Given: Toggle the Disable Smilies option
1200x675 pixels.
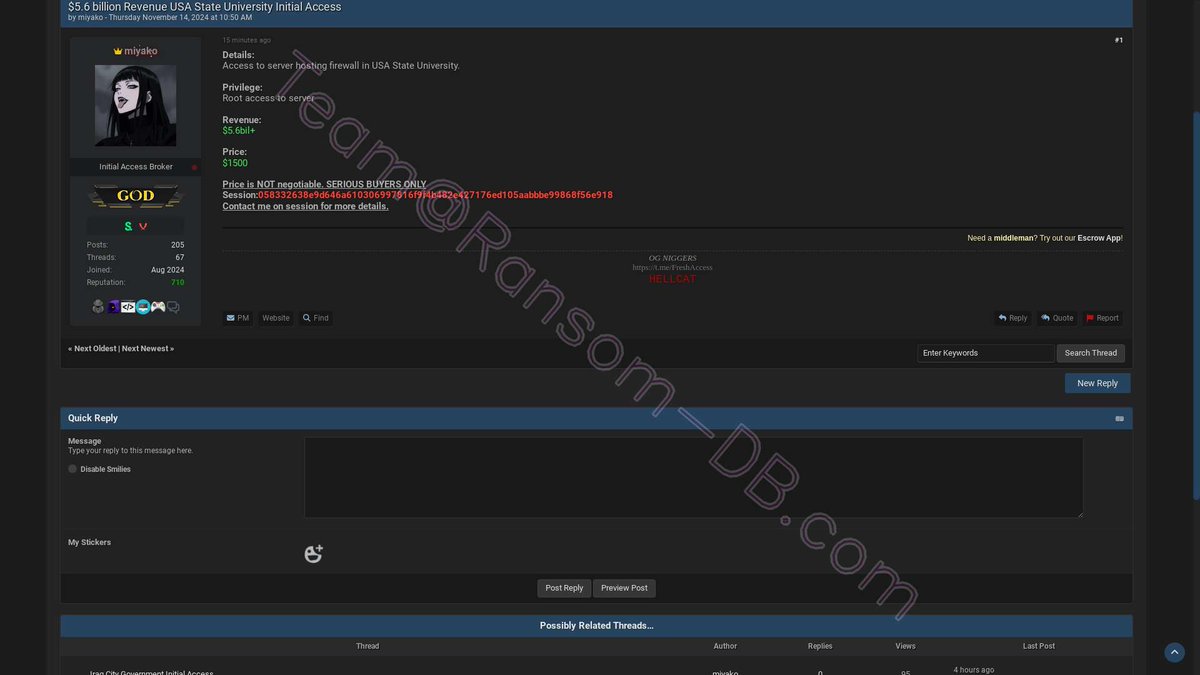Looking at the screenshot, I should [73, 469].
